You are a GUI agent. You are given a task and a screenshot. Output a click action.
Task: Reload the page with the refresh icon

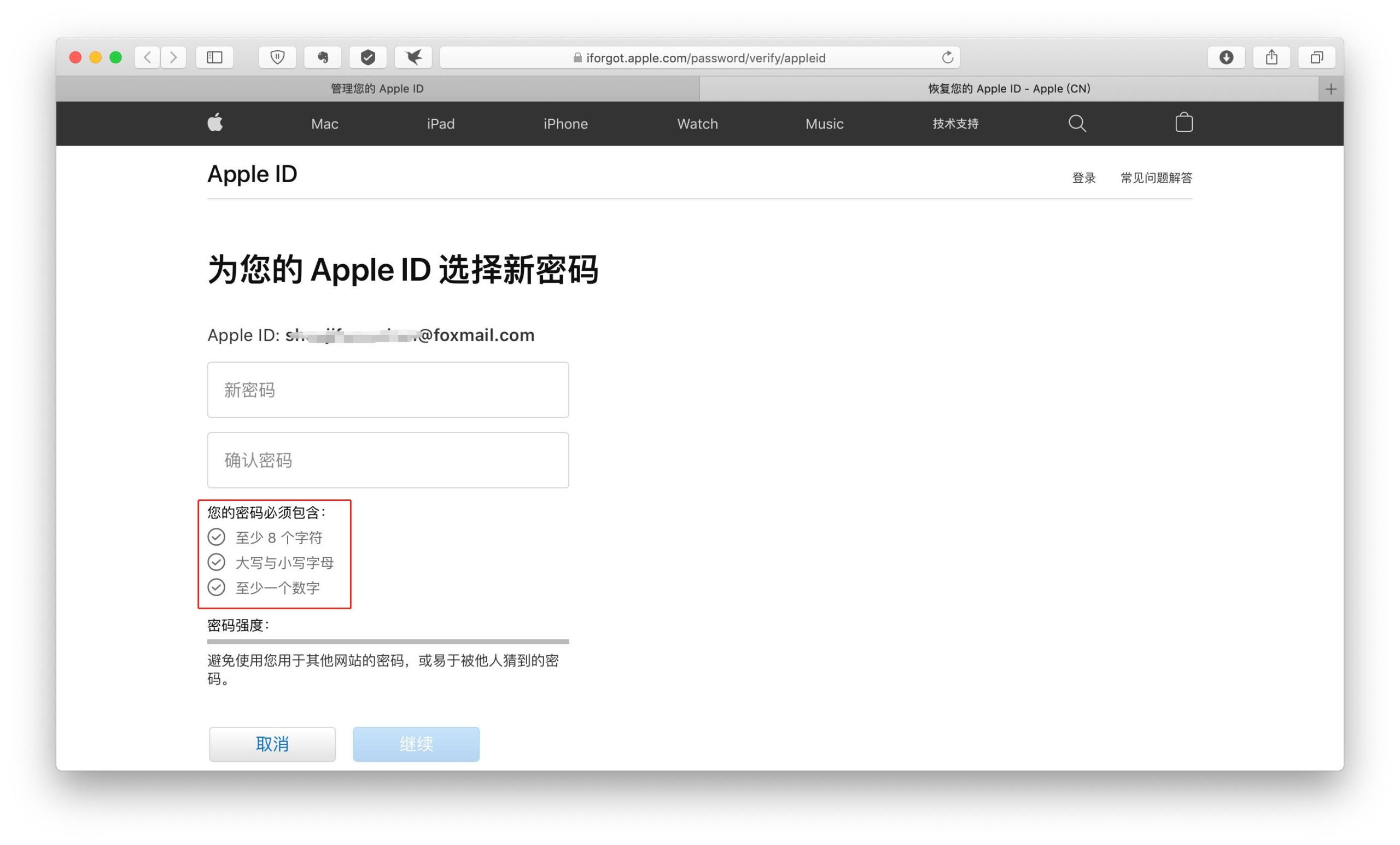tap(947, 57)
